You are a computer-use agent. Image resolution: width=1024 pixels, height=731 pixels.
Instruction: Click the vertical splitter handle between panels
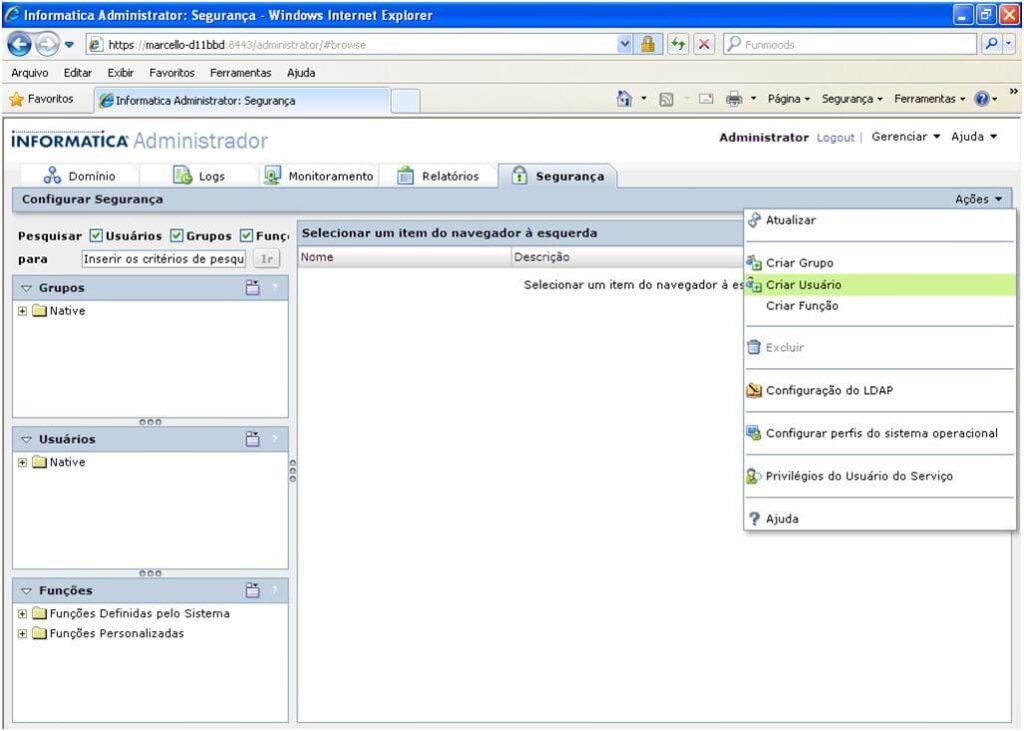point(293,470)
